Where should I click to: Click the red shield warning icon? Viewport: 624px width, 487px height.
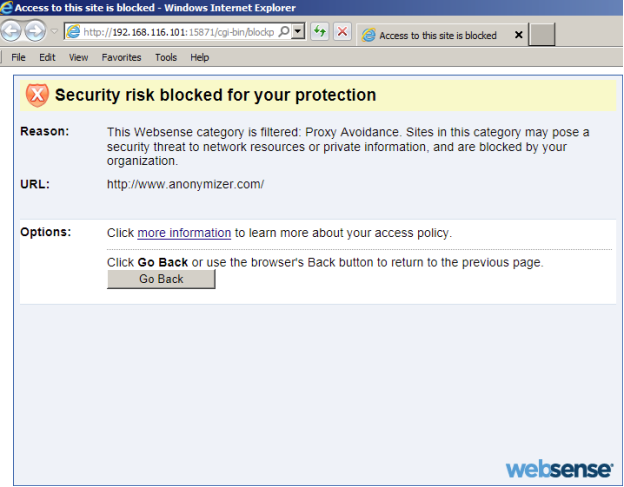click(x=37, y=95)
